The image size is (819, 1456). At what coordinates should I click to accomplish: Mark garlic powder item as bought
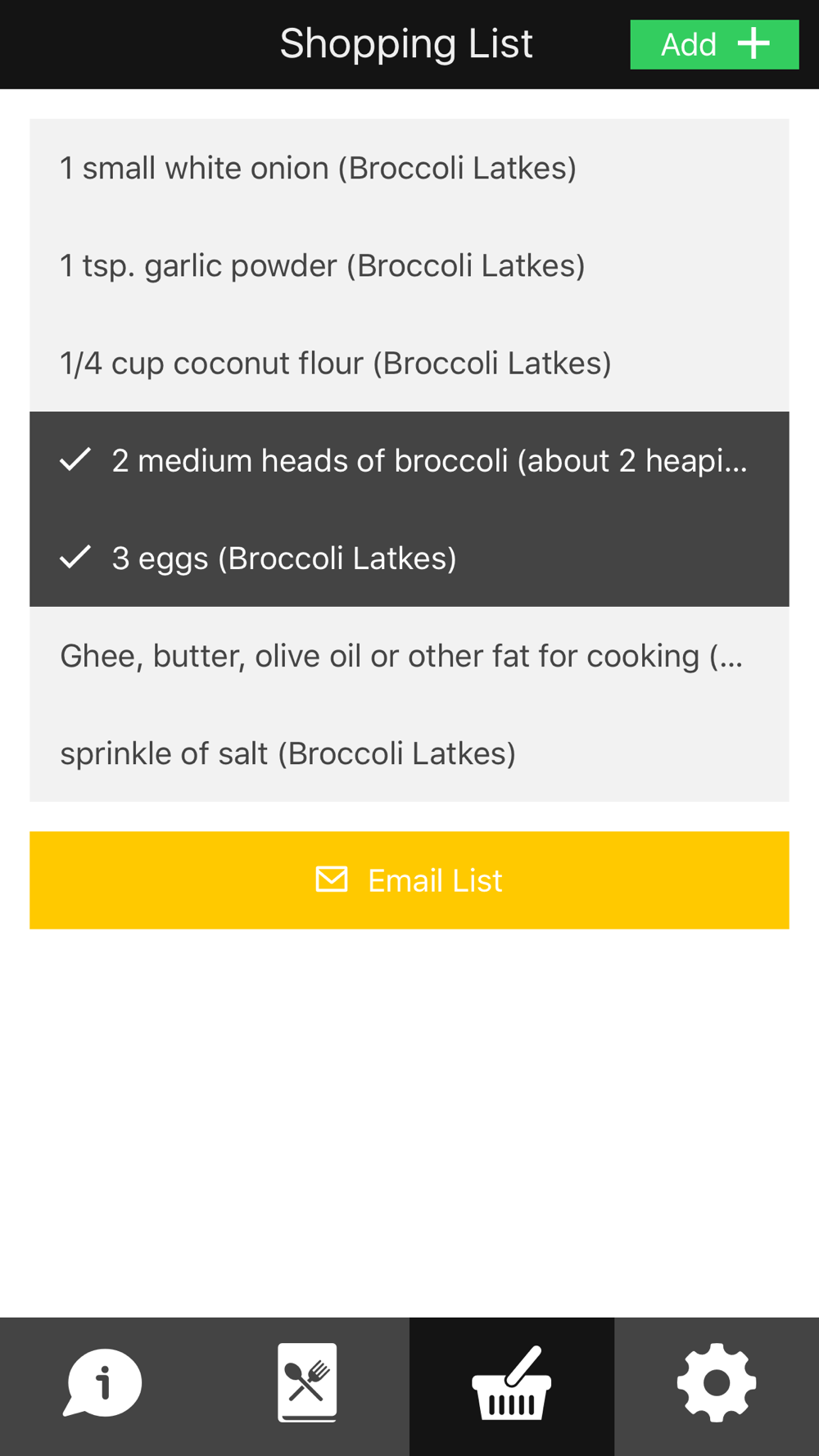pos(322,265)
